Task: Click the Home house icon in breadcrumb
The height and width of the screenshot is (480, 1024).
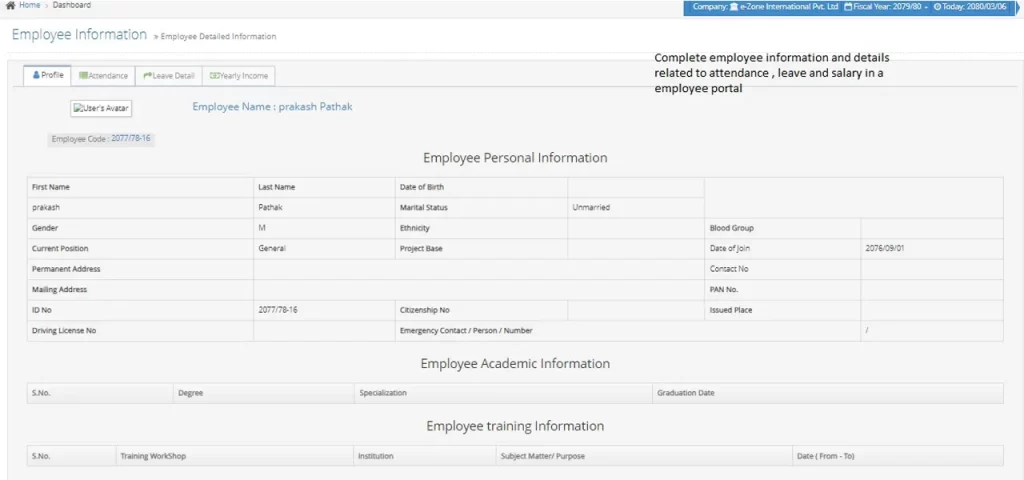Action: 10,5
